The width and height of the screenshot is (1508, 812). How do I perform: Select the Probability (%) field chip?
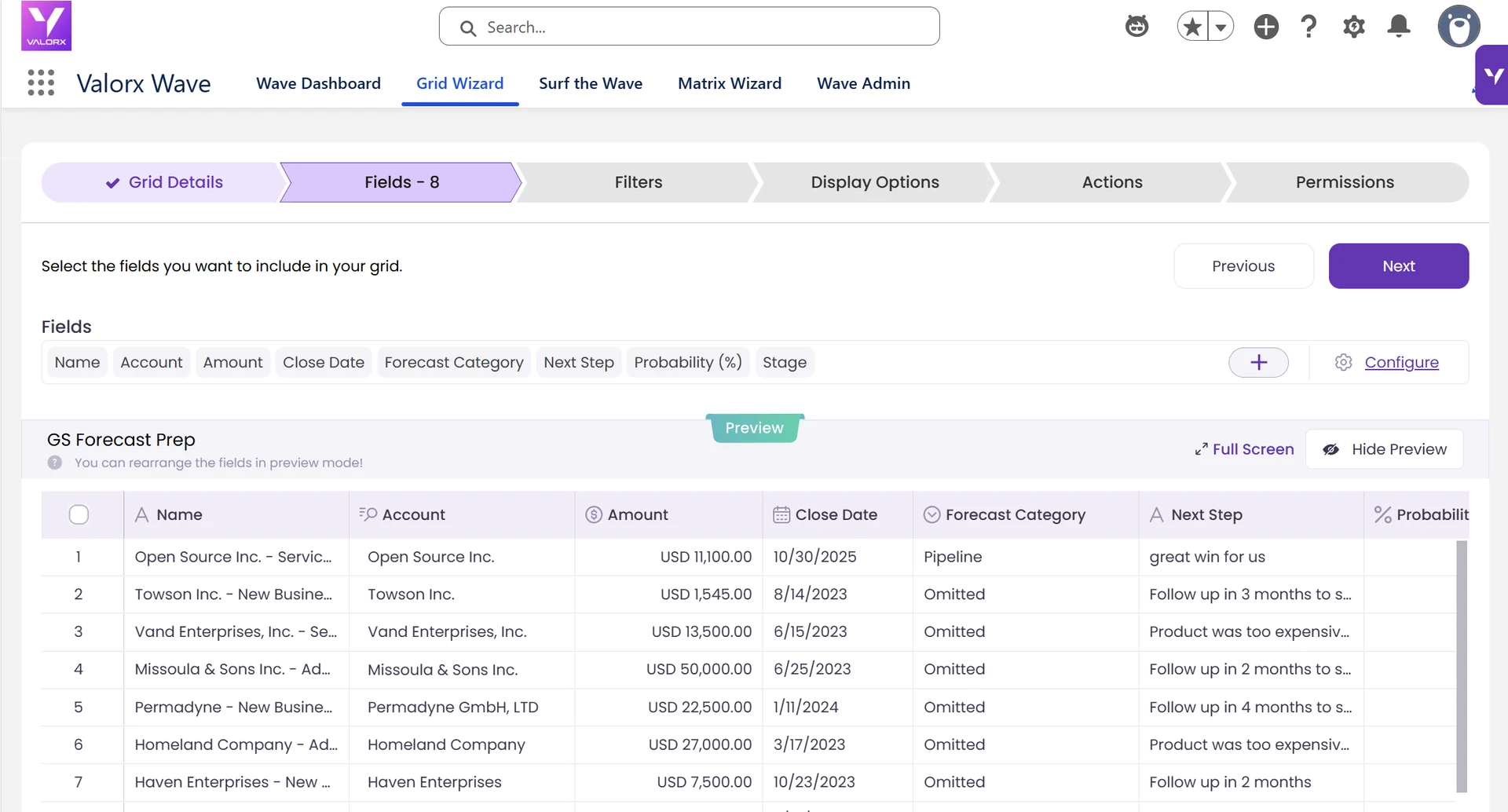pyautogui.click(x=688, y=362)
